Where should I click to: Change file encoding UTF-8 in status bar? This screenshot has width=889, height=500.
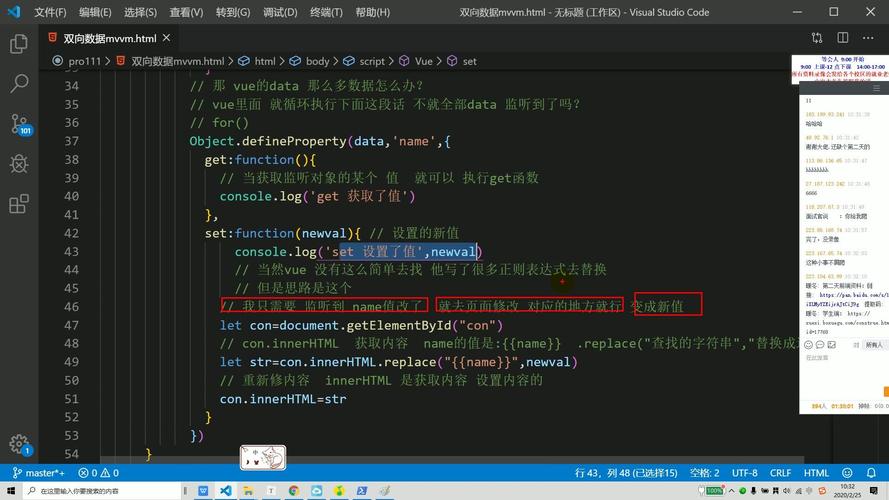click(744, 473)
